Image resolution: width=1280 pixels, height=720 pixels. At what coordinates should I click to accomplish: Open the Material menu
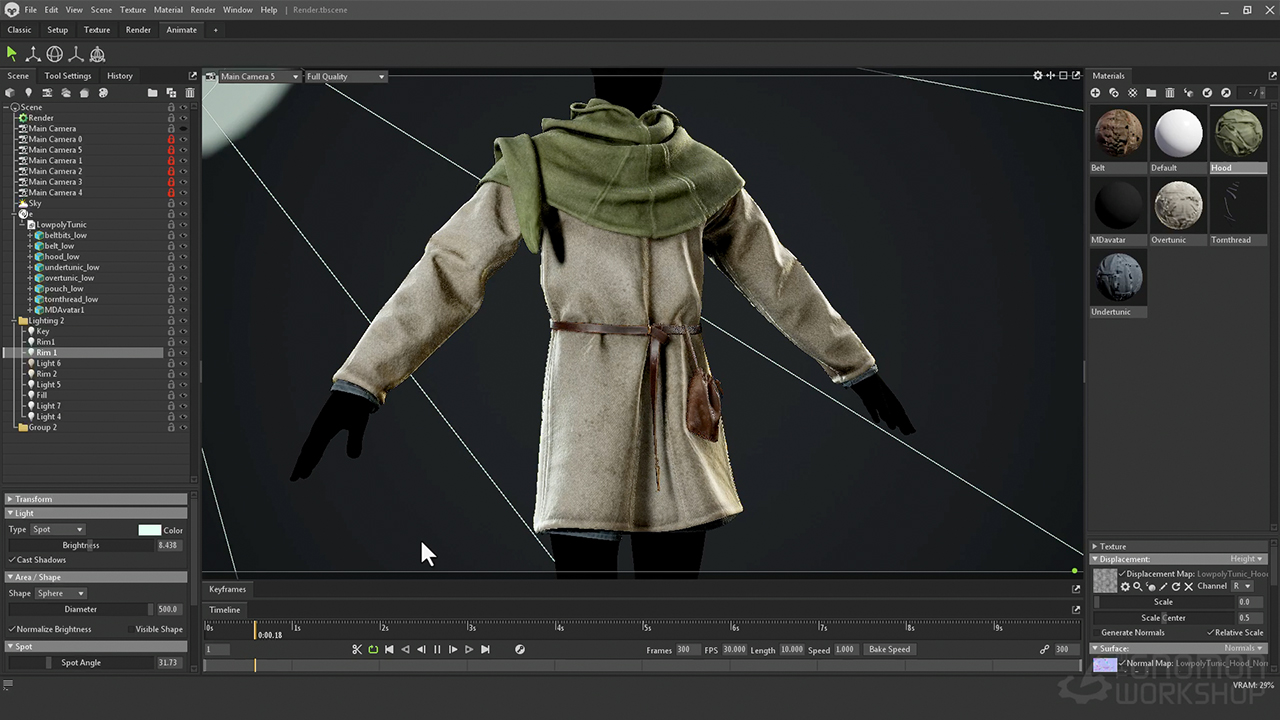pos(168,10)
